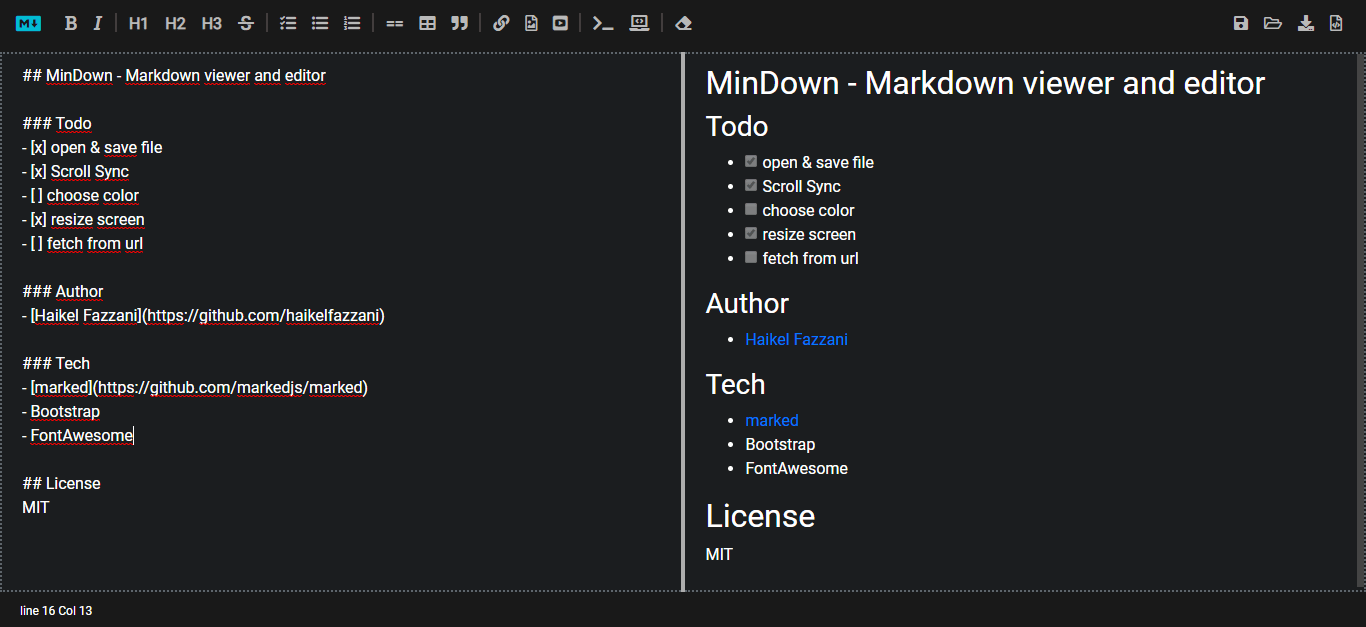Screen dimensions: 1366x627
Task: Toggle the 'Scroll Sync' checkbox in preview
Action: click(751, 185)
